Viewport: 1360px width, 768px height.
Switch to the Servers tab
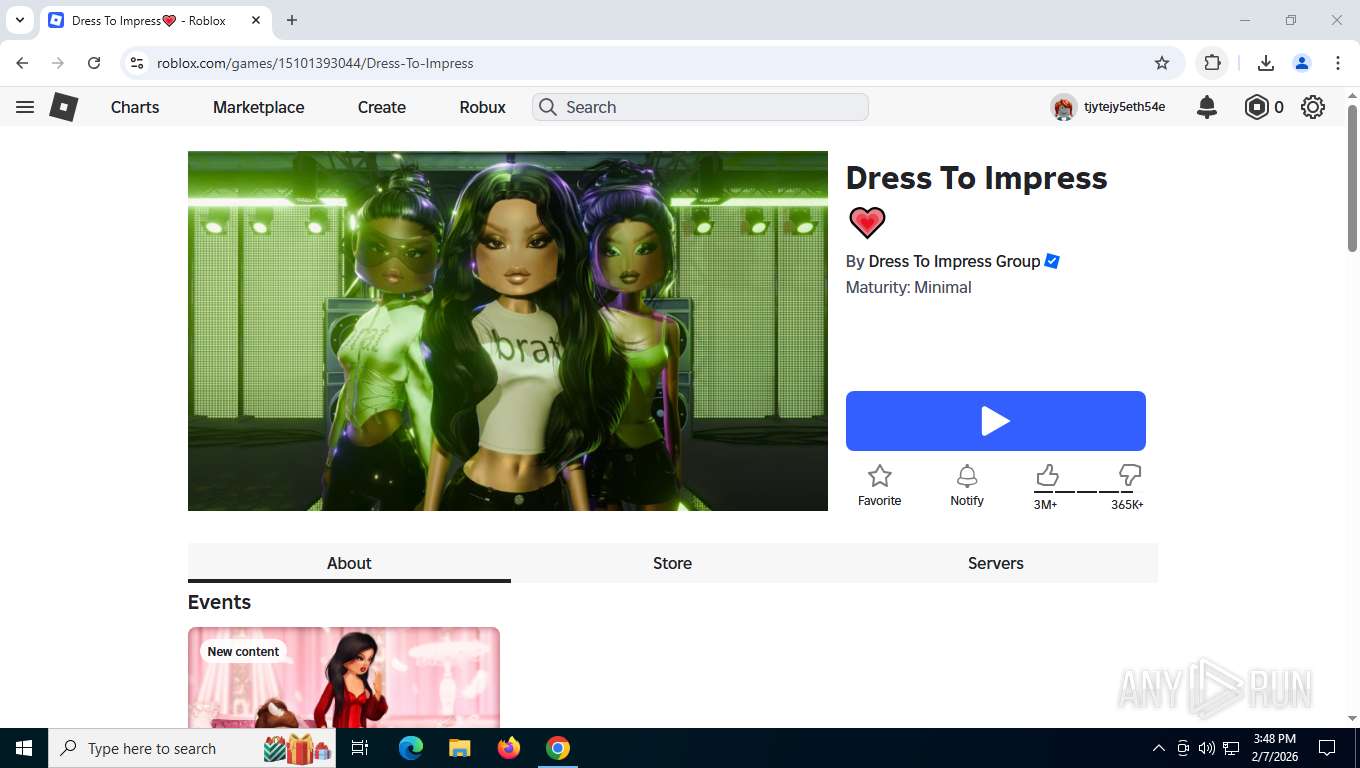point(996,563)
